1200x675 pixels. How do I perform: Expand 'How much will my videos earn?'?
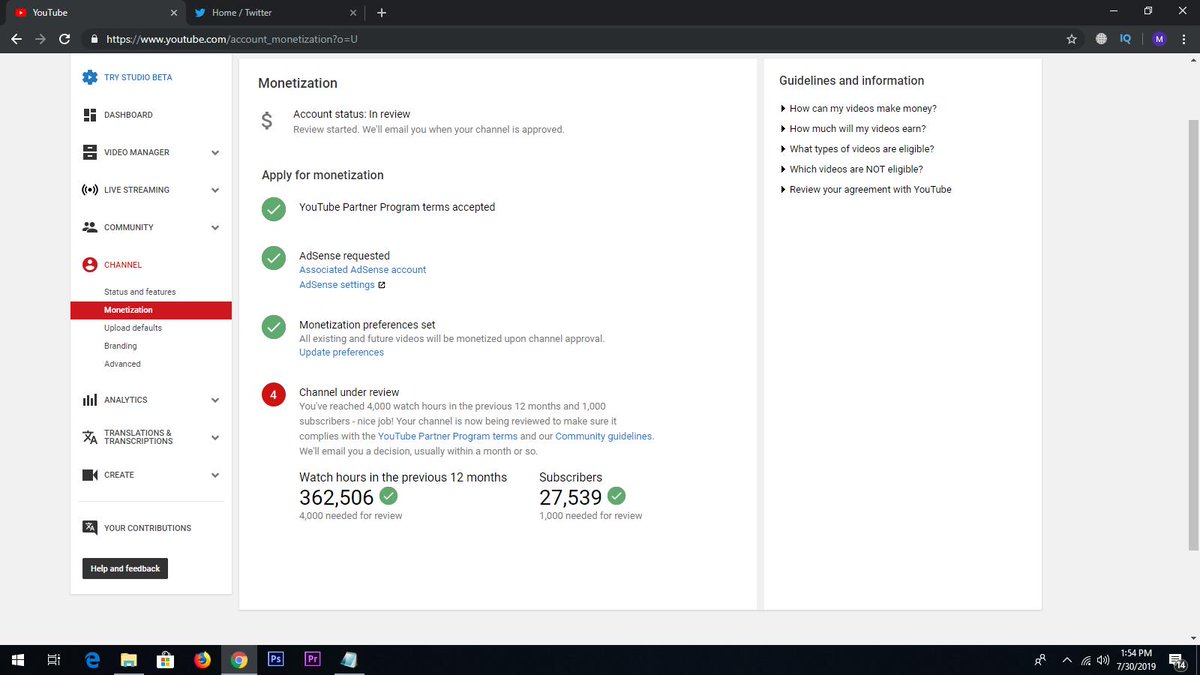pyautogui.click(x=853, y=128)
